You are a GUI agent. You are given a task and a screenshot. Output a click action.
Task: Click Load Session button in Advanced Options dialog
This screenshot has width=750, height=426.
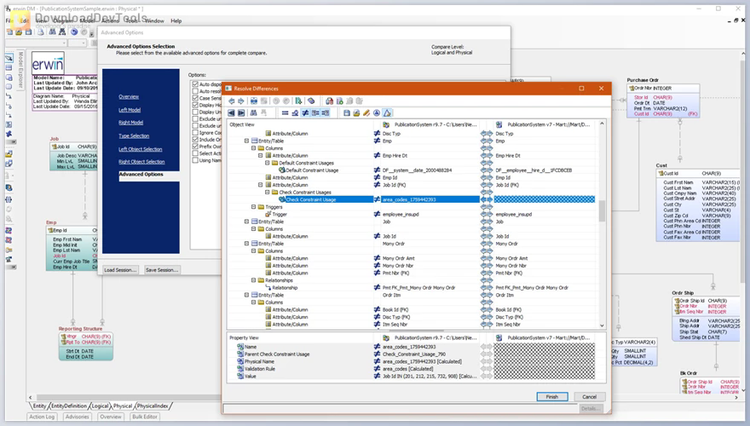click(x=120, y=270)
